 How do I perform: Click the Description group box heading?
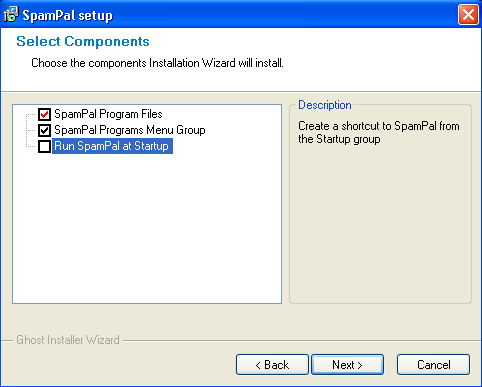[325, 105]
